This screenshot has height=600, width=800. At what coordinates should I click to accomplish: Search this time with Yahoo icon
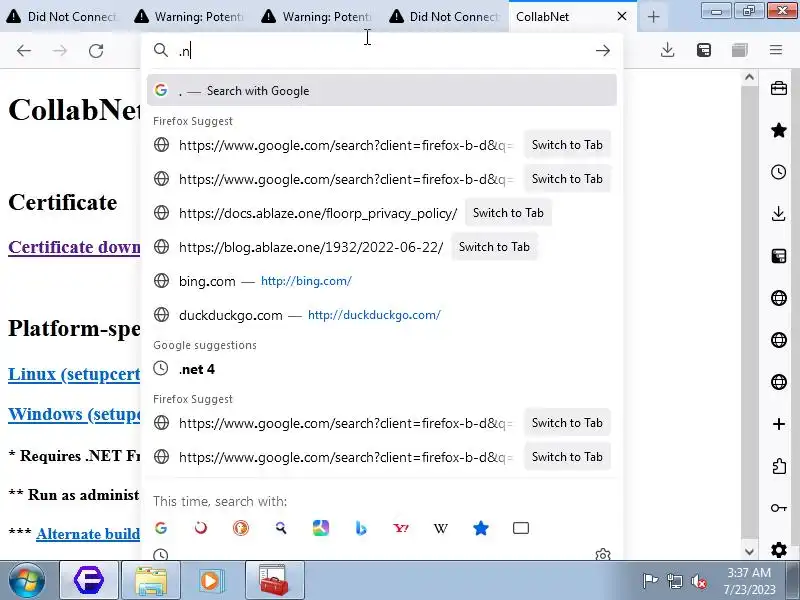coord(401,528)
